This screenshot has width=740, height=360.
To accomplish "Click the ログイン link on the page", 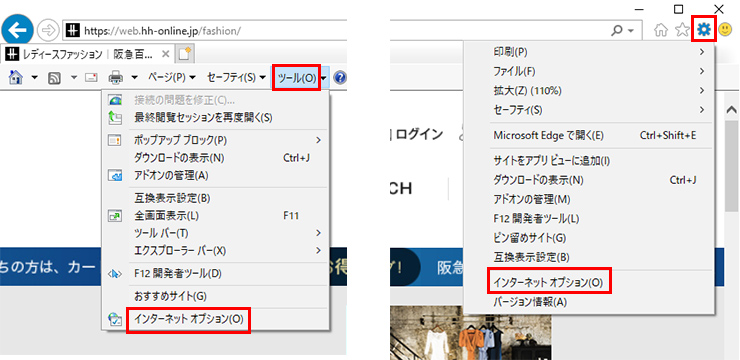I will (x=419, y=134).
